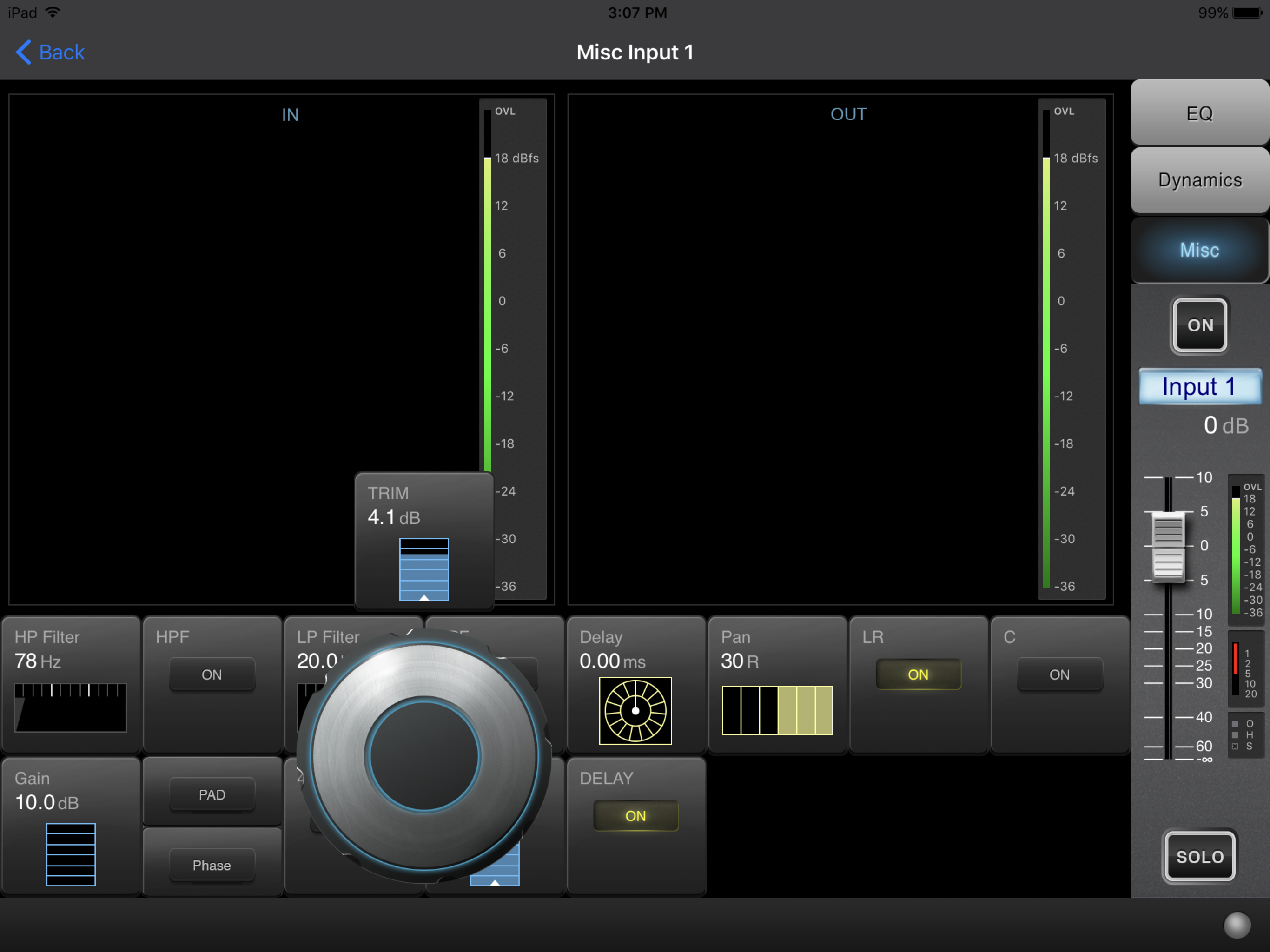
Task: Tap the TRIM level bar graphic
Action: tap(423, 569)
